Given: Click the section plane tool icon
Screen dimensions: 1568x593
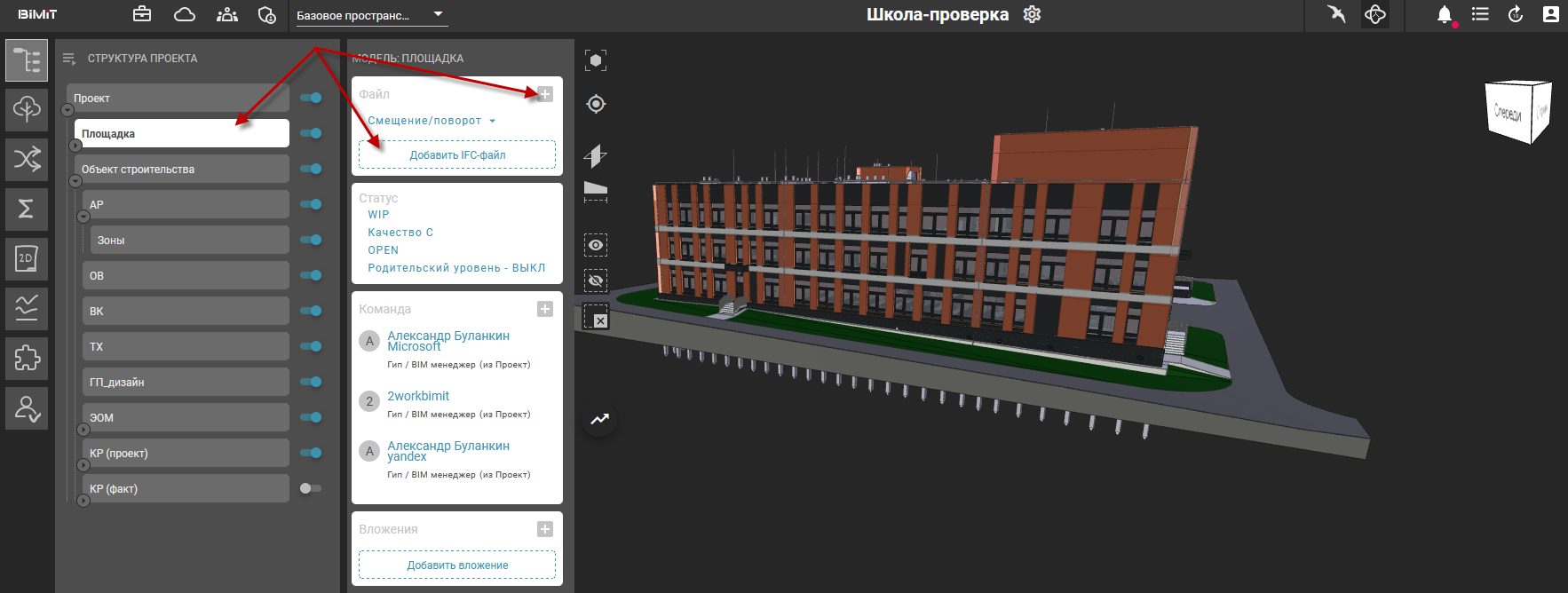Looking at the screenshot, I should [x=596, y=156].
